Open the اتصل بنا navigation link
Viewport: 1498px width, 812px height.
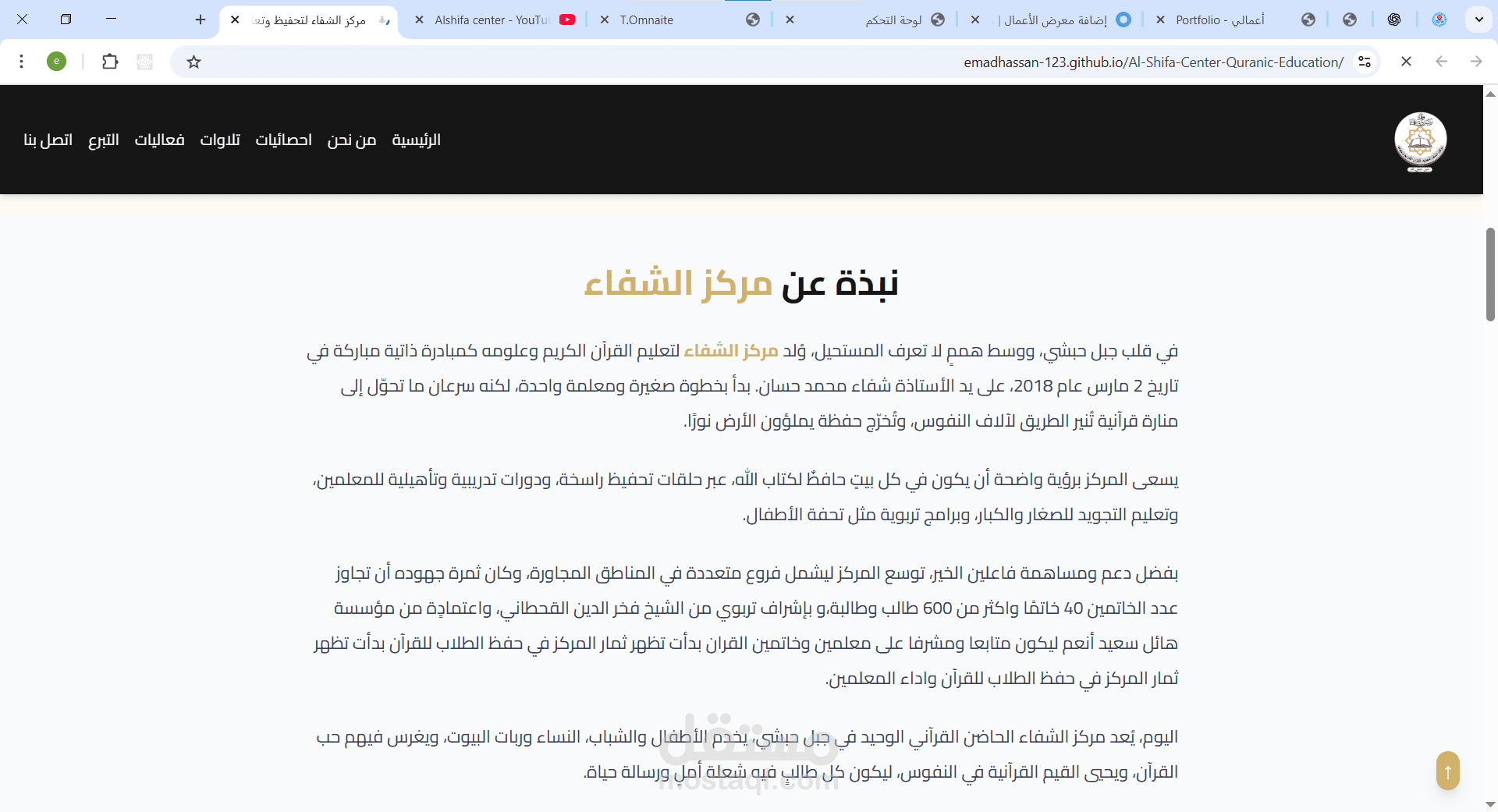pos(48,140)
